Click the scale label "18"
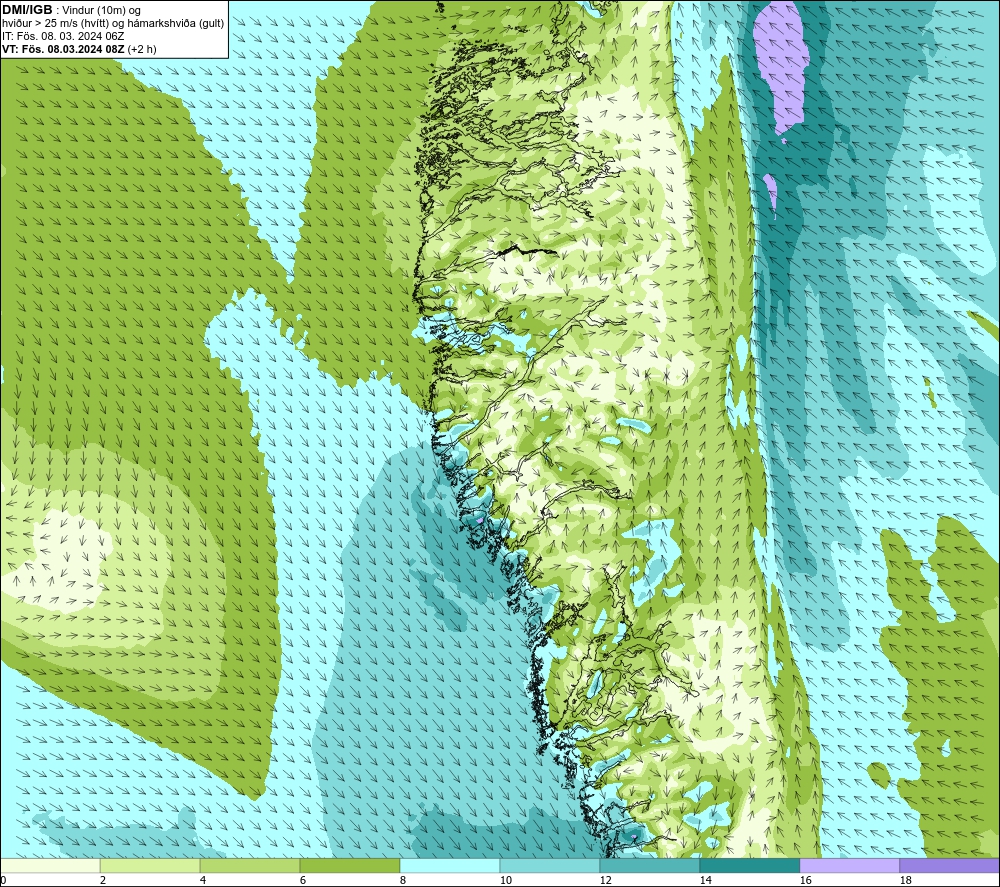This screenshot has height=887, width=1000. pyautogui.click(x=905, y=881)
